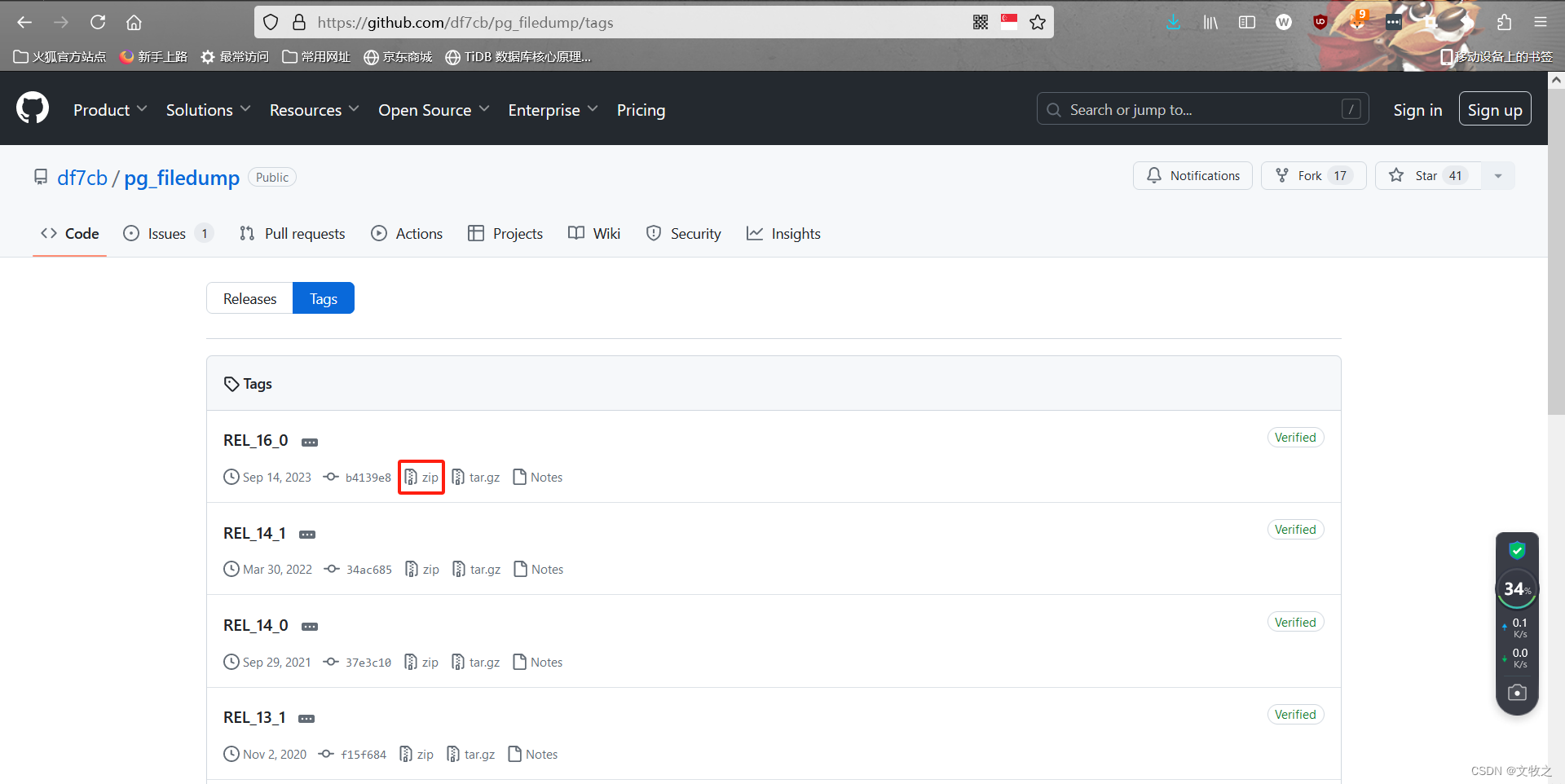Open commit 37e3c10
The image size is (1565, 784).
(358, 662)
